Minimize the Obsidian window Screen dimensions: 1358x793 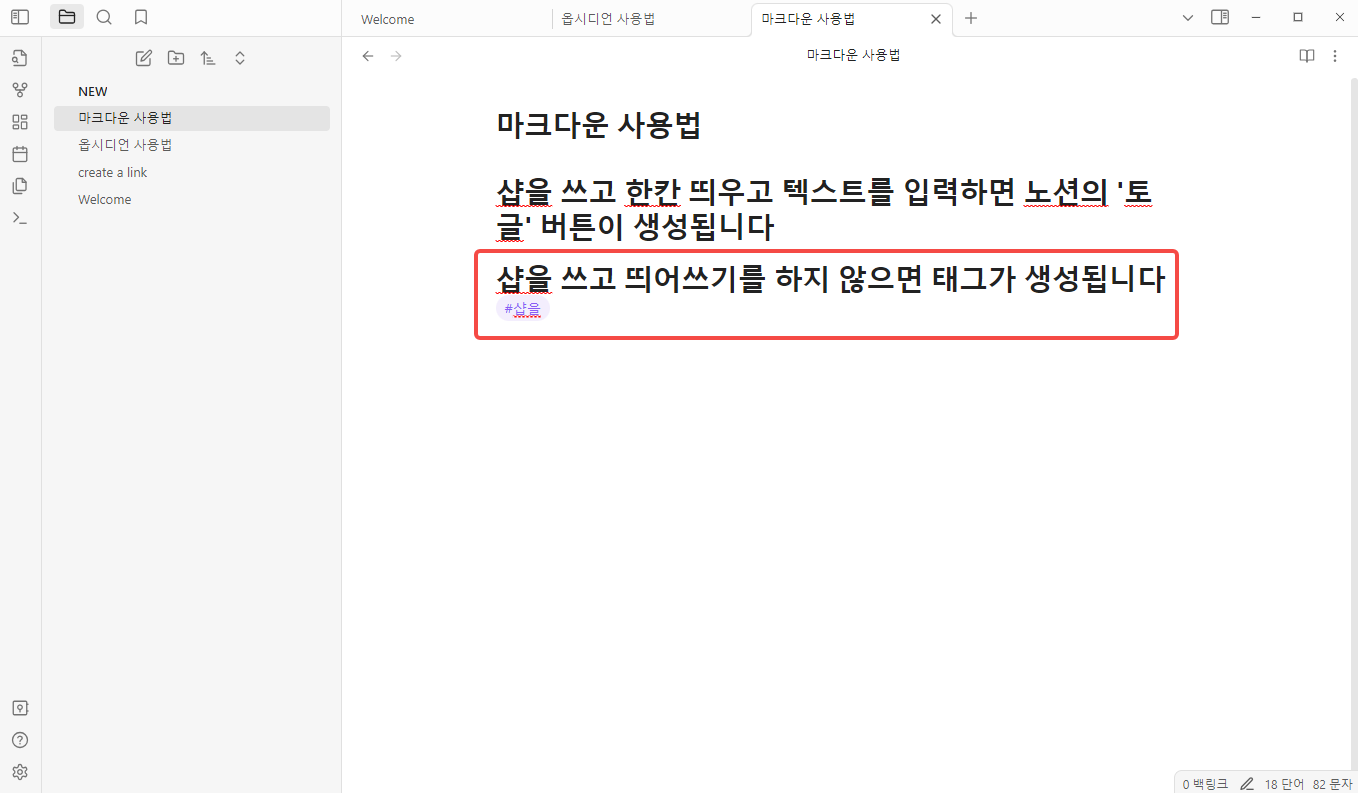(x=1256, y=17)
